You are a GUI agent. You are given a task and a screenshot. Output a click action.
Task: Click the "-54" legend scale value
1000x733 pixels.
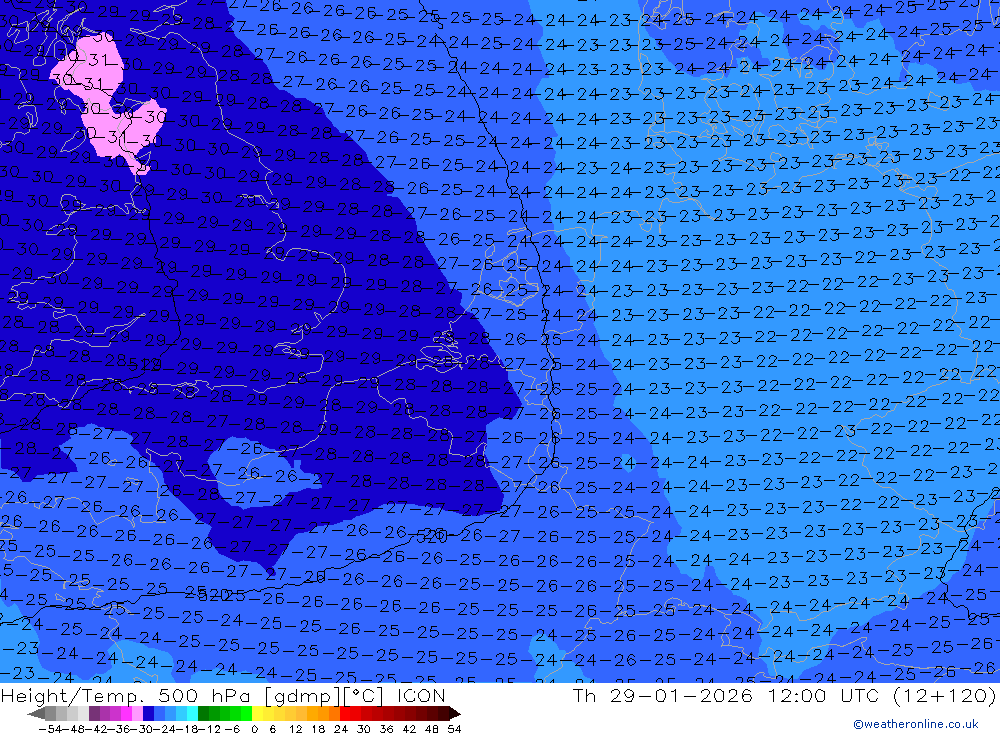click(50, 729)
